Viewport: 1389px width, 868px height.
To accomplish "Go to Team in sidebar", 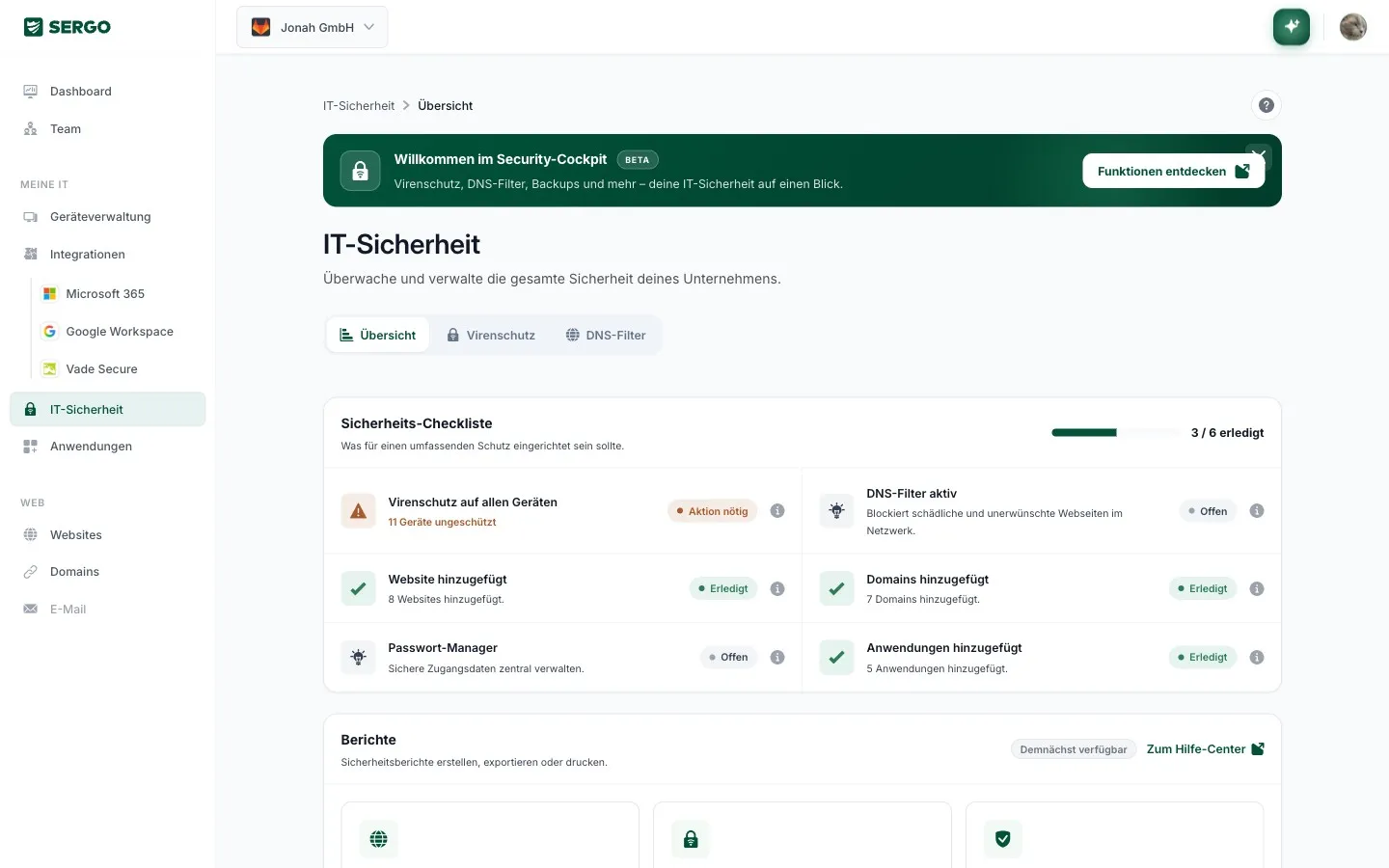I will 108,129.
